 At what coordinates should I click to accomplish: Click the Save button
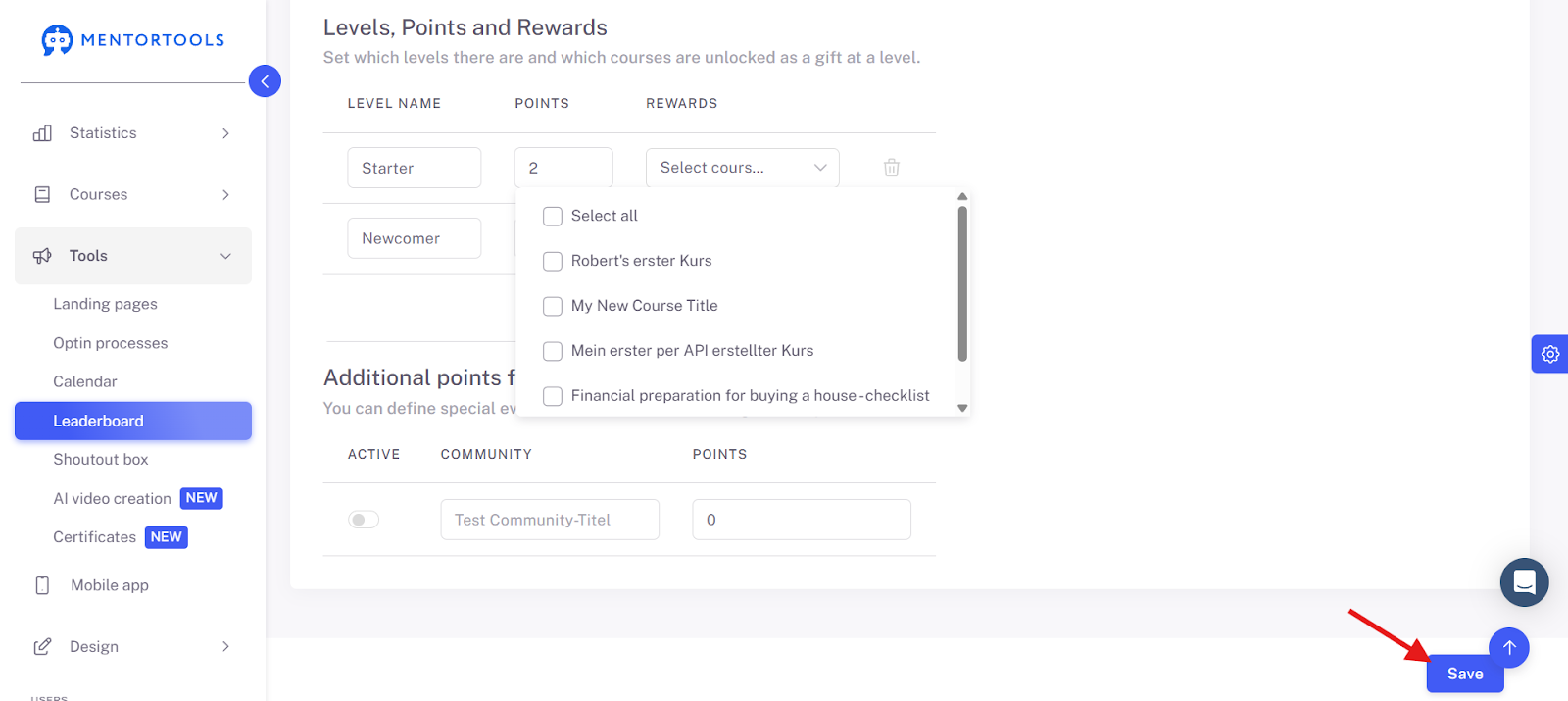pyautogui.click(x=1465, y=674)
